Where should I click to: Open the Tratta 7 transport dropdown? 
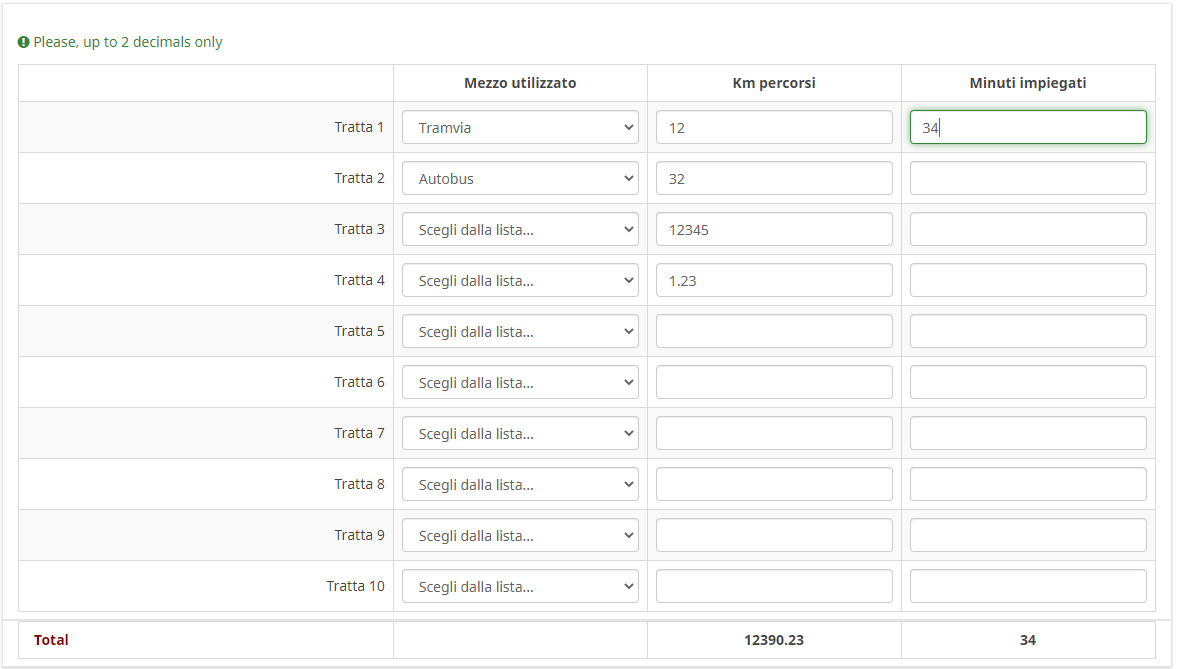coord(520,433)
